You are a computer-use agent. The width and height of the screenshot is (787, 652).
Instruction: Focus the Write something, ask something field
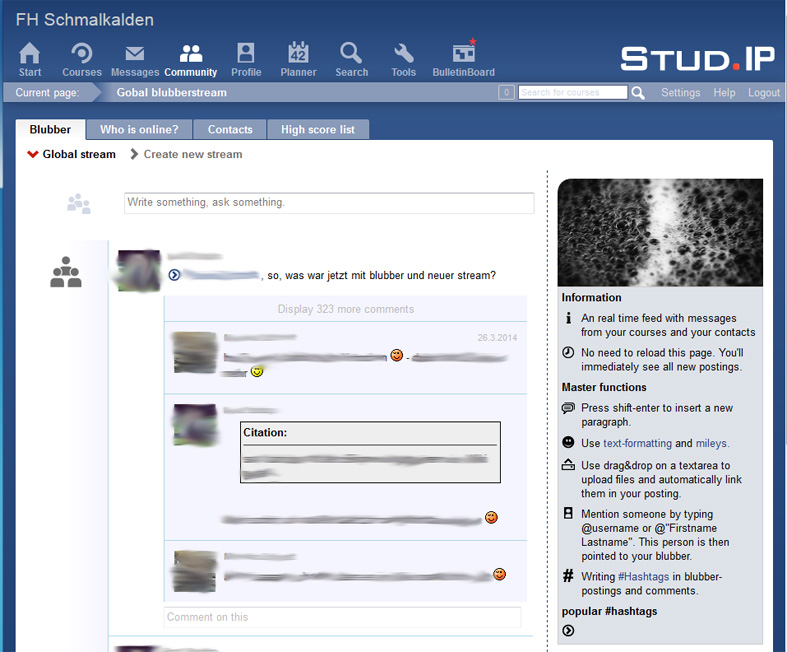coord(329,202)
